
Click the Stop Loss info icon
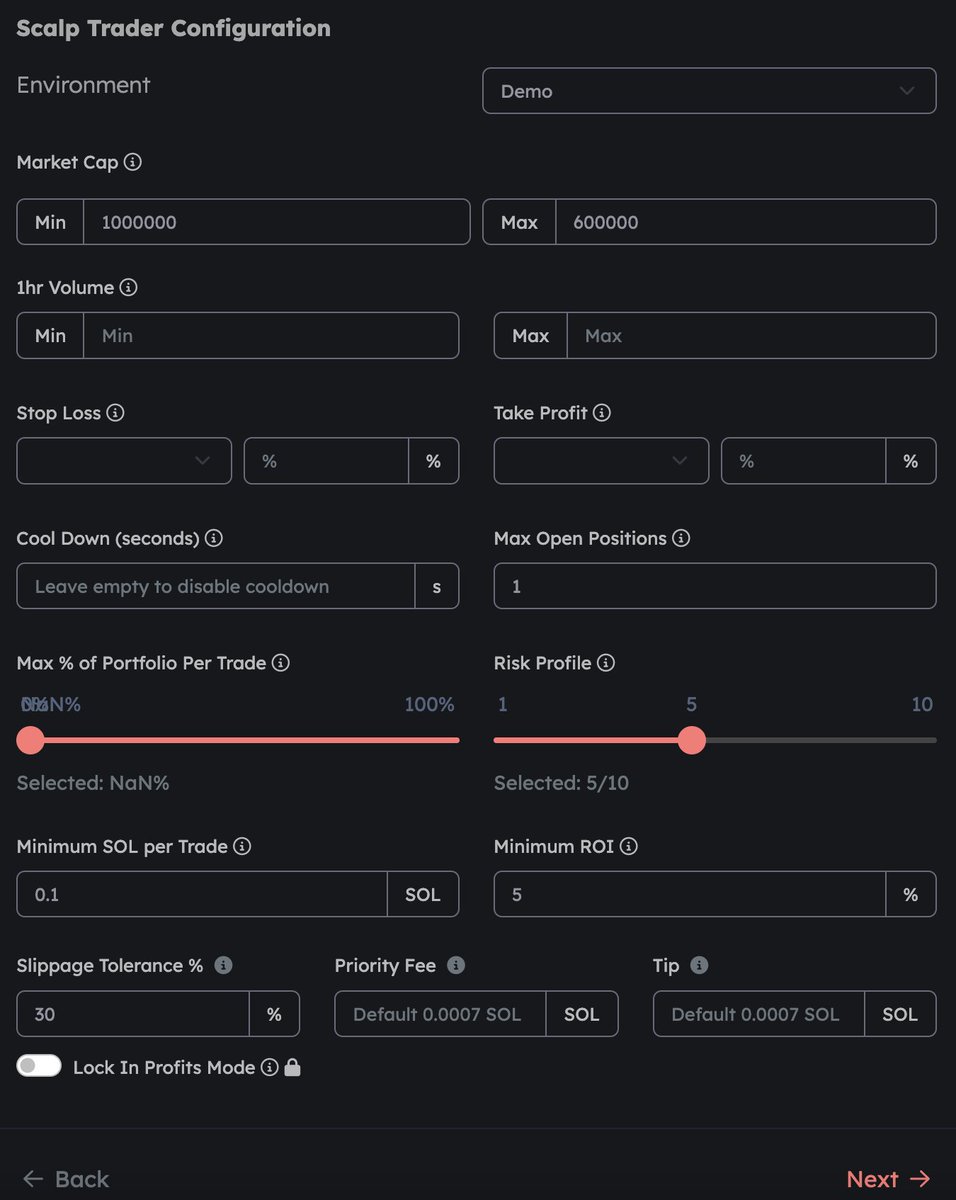point(115,412)
